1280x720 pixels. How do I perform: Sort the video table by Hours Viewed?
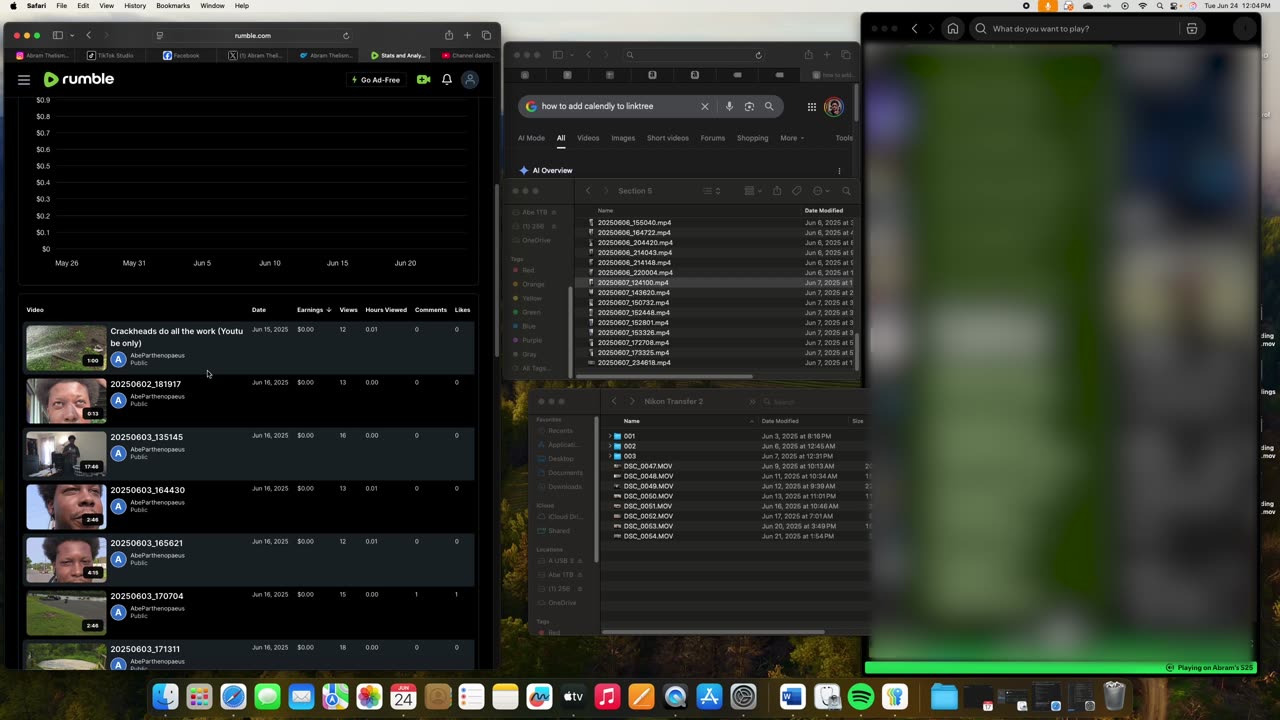[x=386, y=310]
